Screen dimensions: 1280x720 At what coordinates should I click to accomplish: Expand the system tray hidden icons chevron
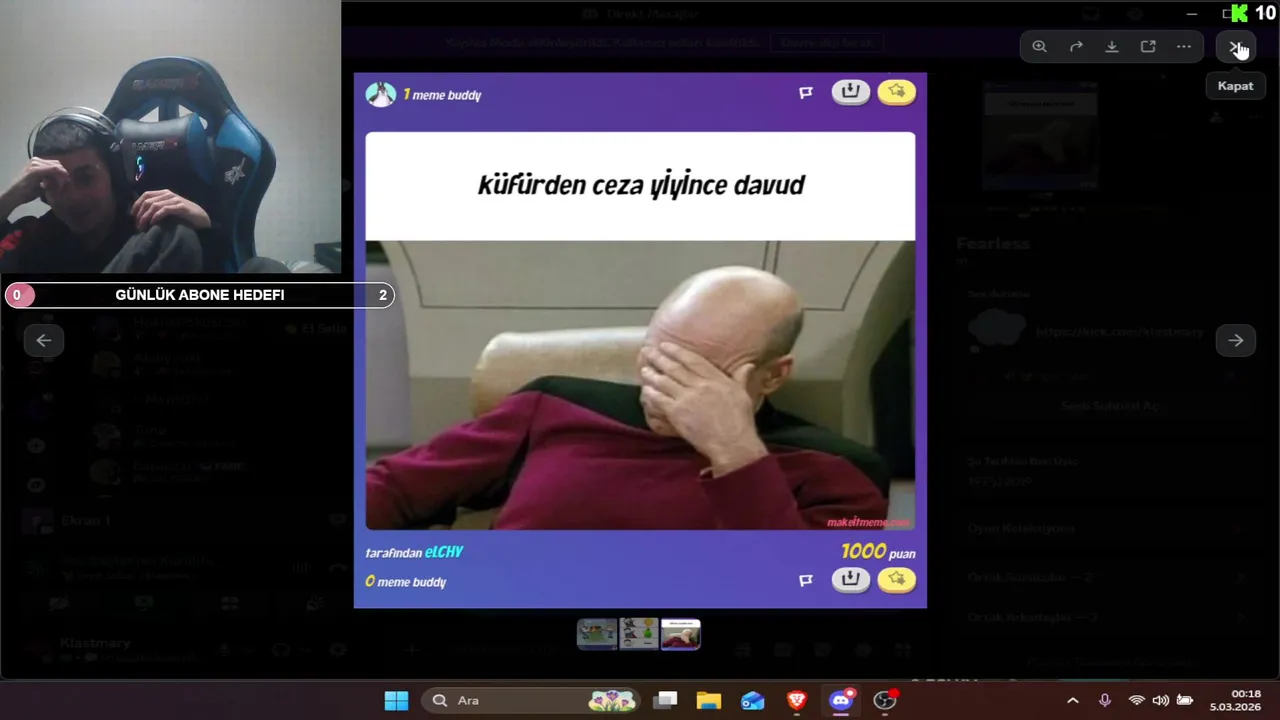(1073, 701)
